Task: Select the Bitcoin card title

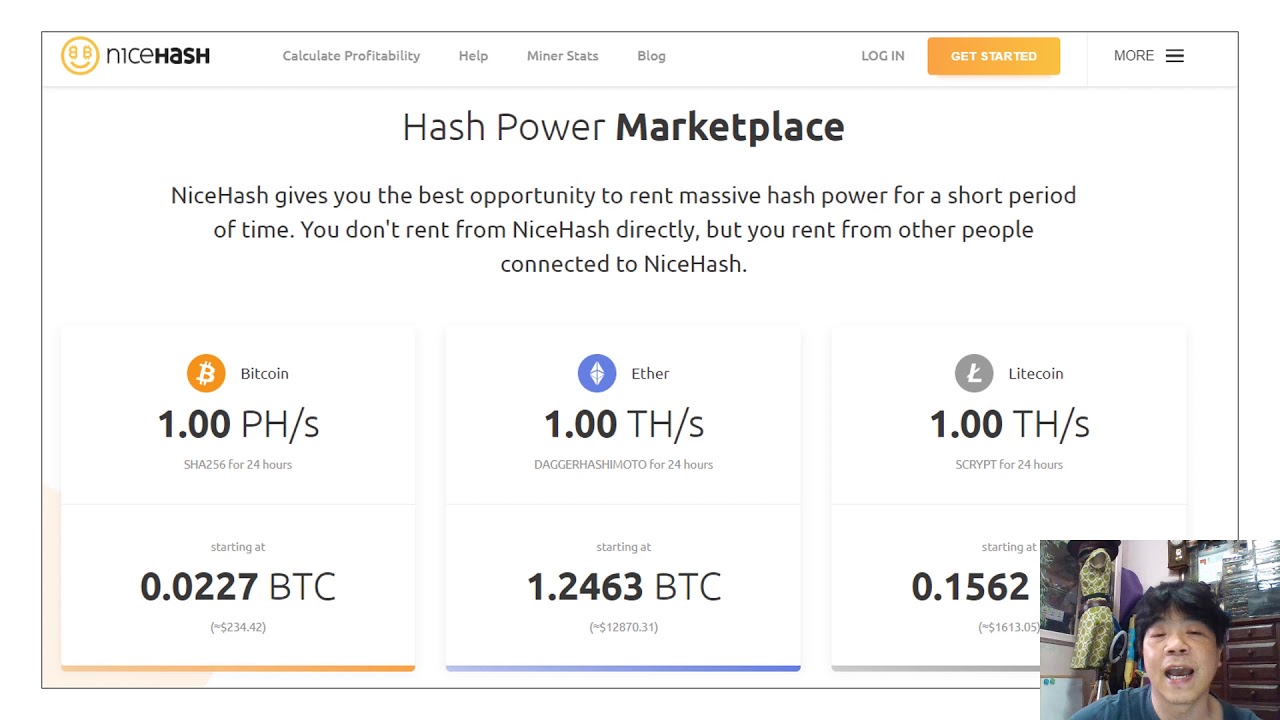Action: (x=264, y=373)
